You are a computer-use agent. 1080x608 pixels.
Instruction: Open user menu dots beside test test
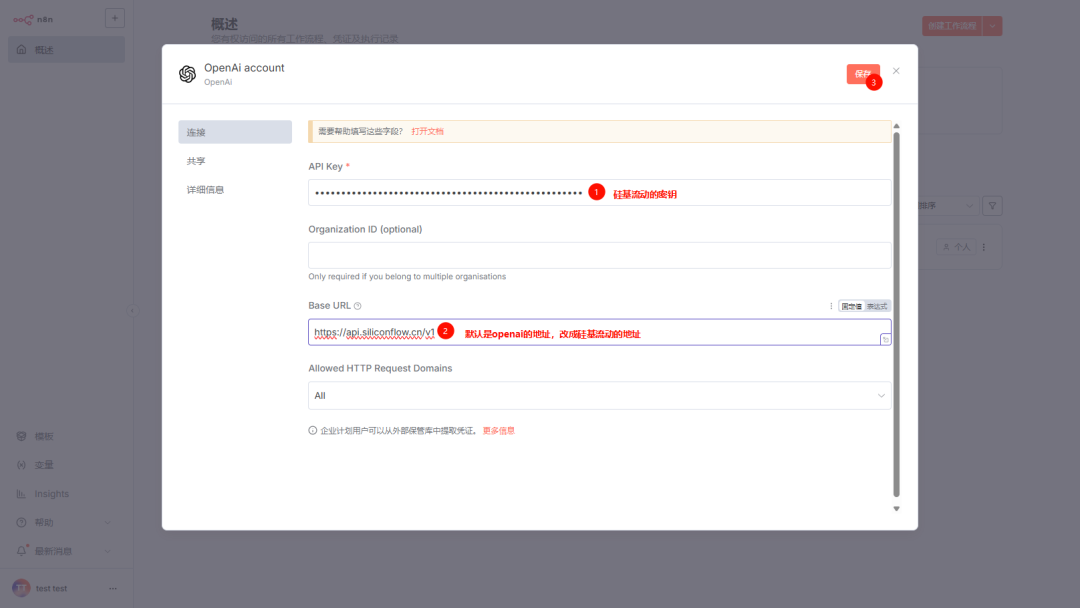(x=113, y=589)
